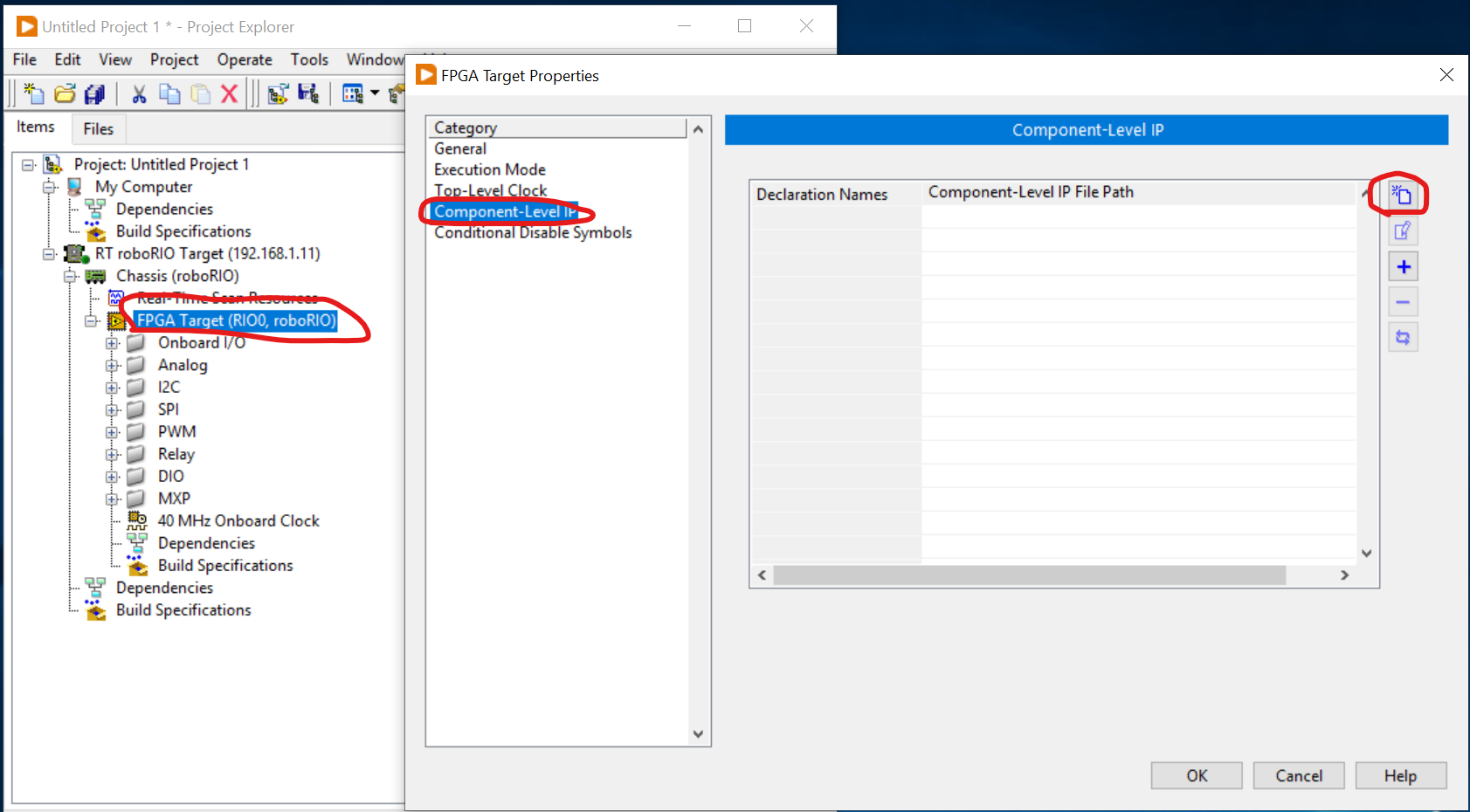Select the Conditional Disable Symbols category
The height and width of the screenshot is (812, 1470).
point(533,232)
